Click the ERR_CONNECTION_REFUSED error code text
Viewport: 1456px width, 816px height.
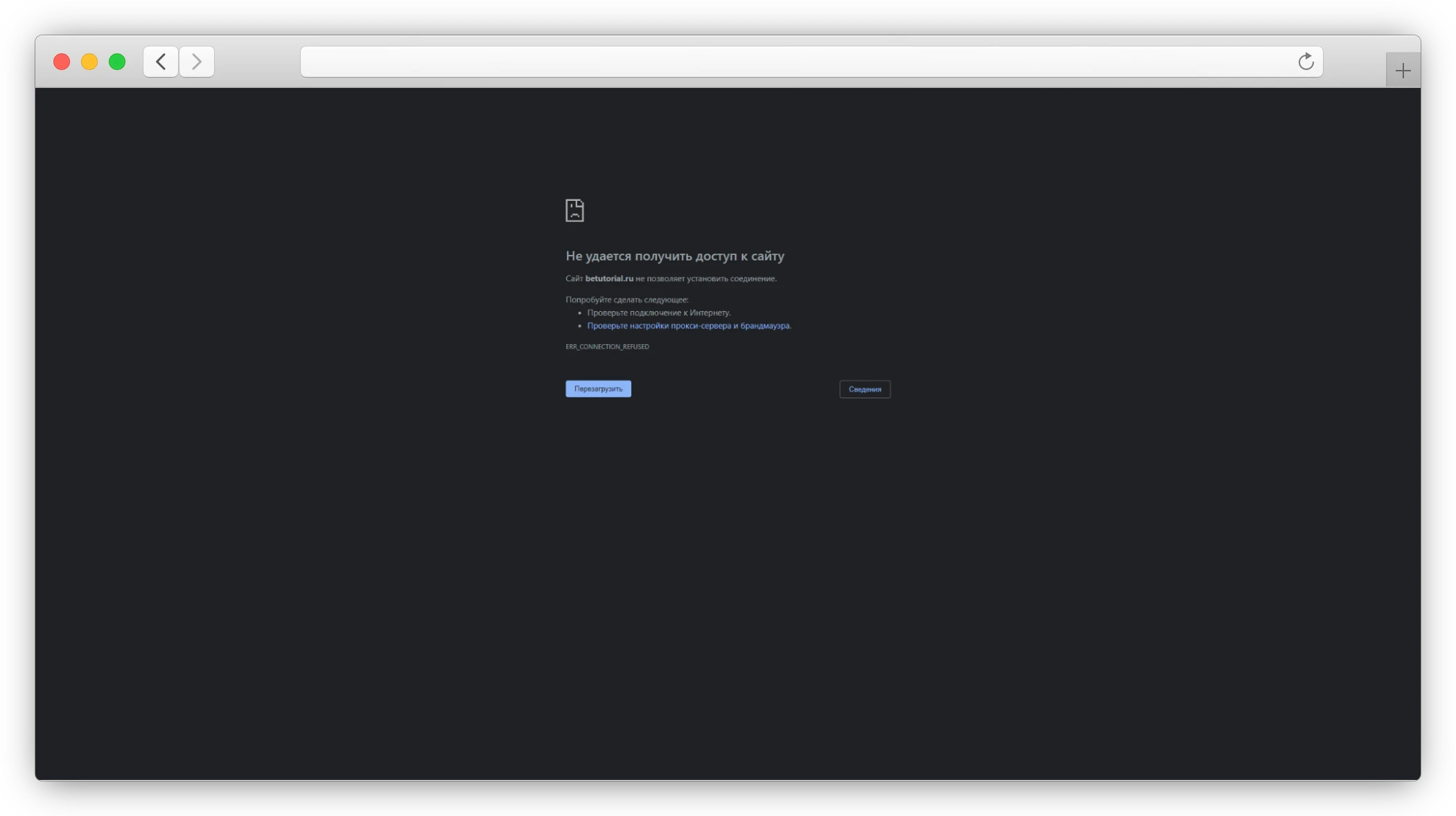tap(607, 346)
